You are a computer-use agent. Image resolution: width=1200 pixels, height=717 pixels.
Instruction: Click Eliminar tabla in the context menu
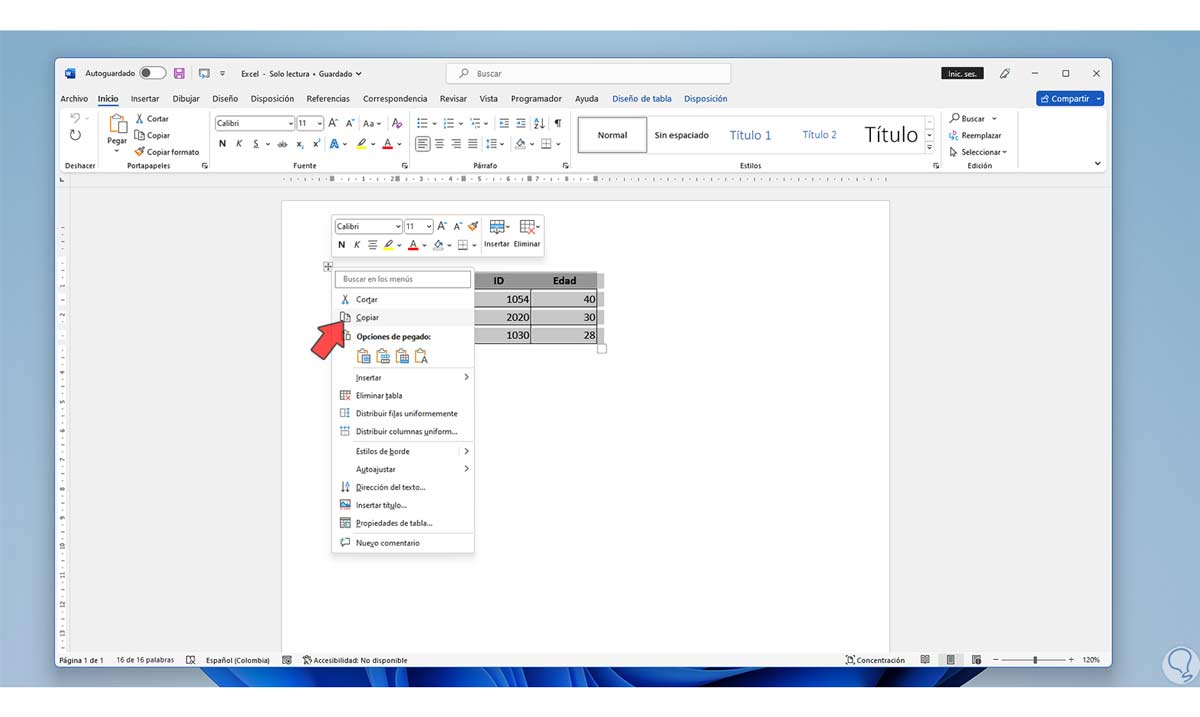tap(403, 395)
